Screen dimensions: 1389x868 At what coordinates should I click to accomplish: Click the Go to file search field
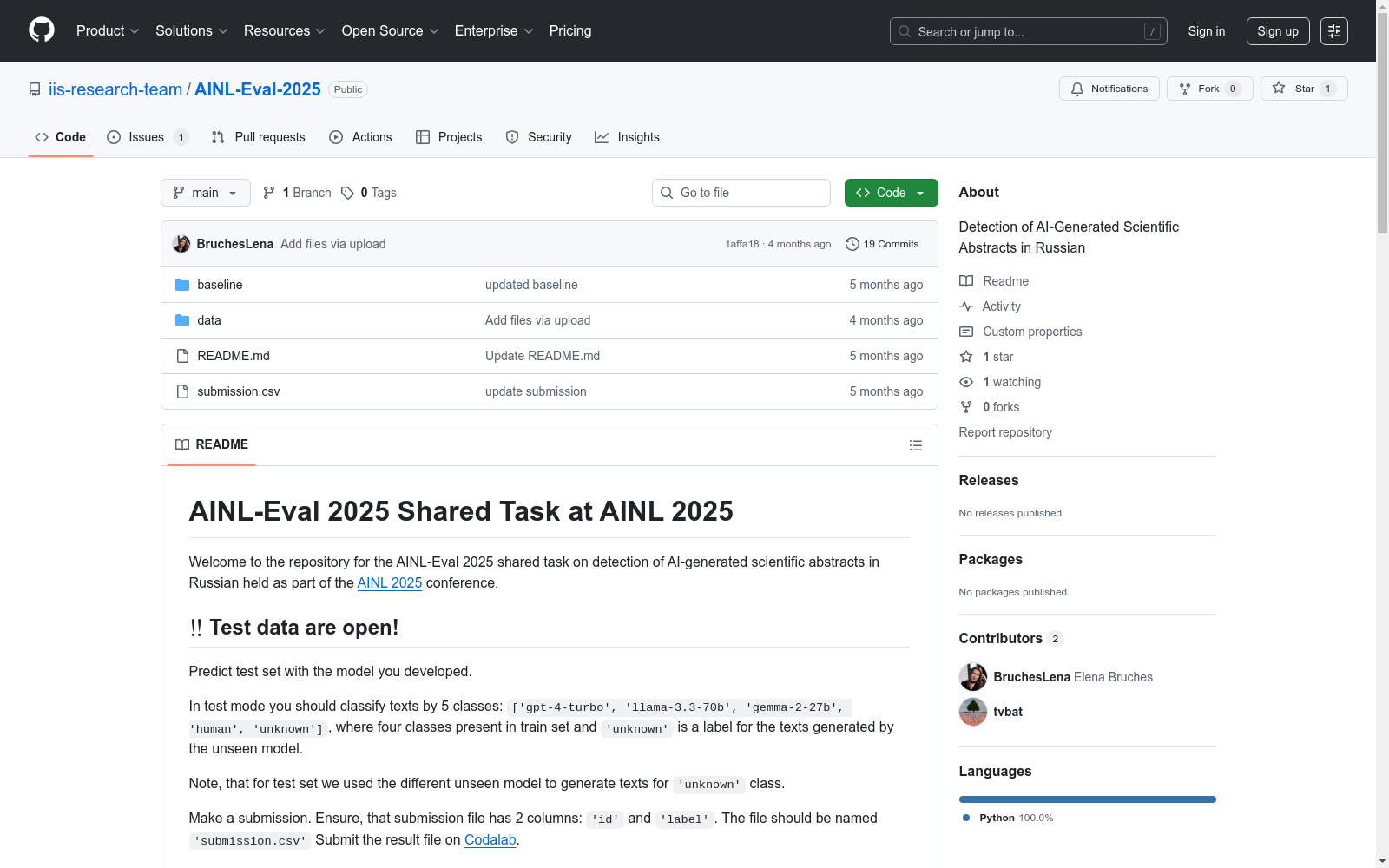(x=741, y=193)
